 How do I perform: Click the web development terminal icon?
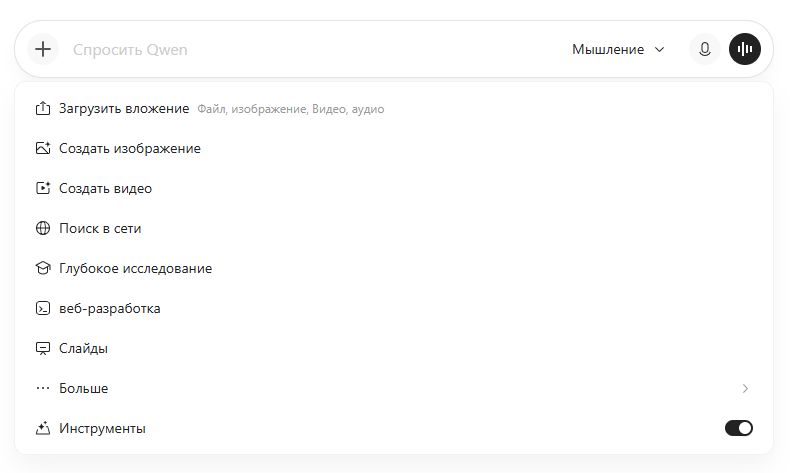[43, 308]
